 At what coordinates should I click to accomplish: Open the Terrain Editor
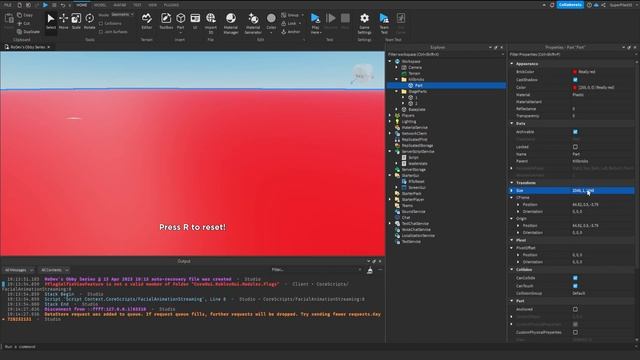[147, 21]
